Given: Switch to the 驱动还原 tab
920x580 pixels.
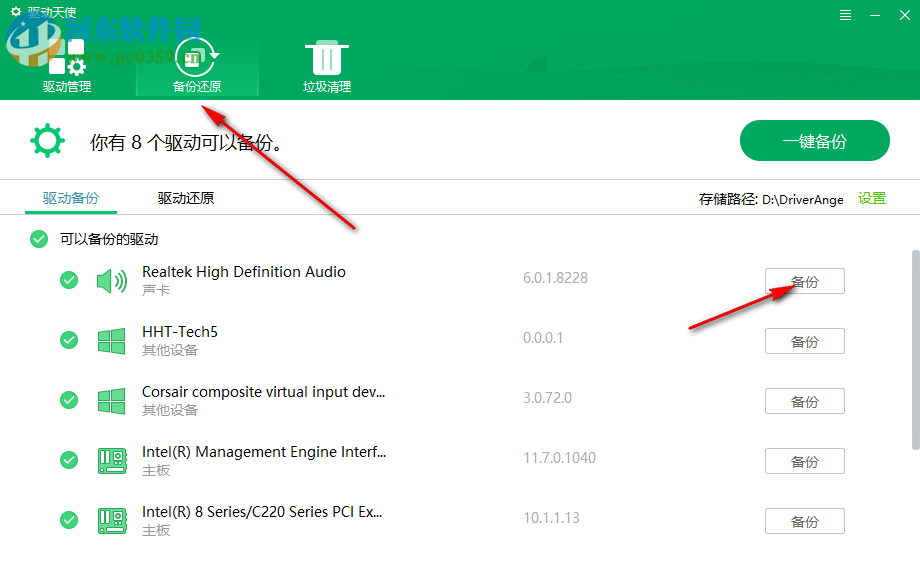Looking at the screenshot, I should tap(185, 197).
